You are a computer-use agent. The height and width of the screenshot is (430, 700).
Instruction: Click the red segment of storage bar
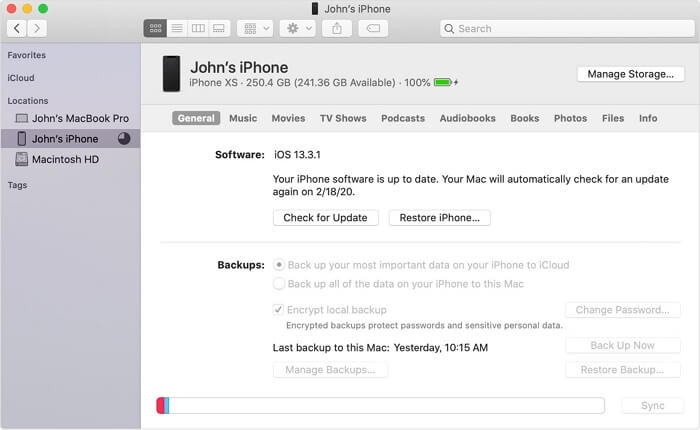pos(160,405)
